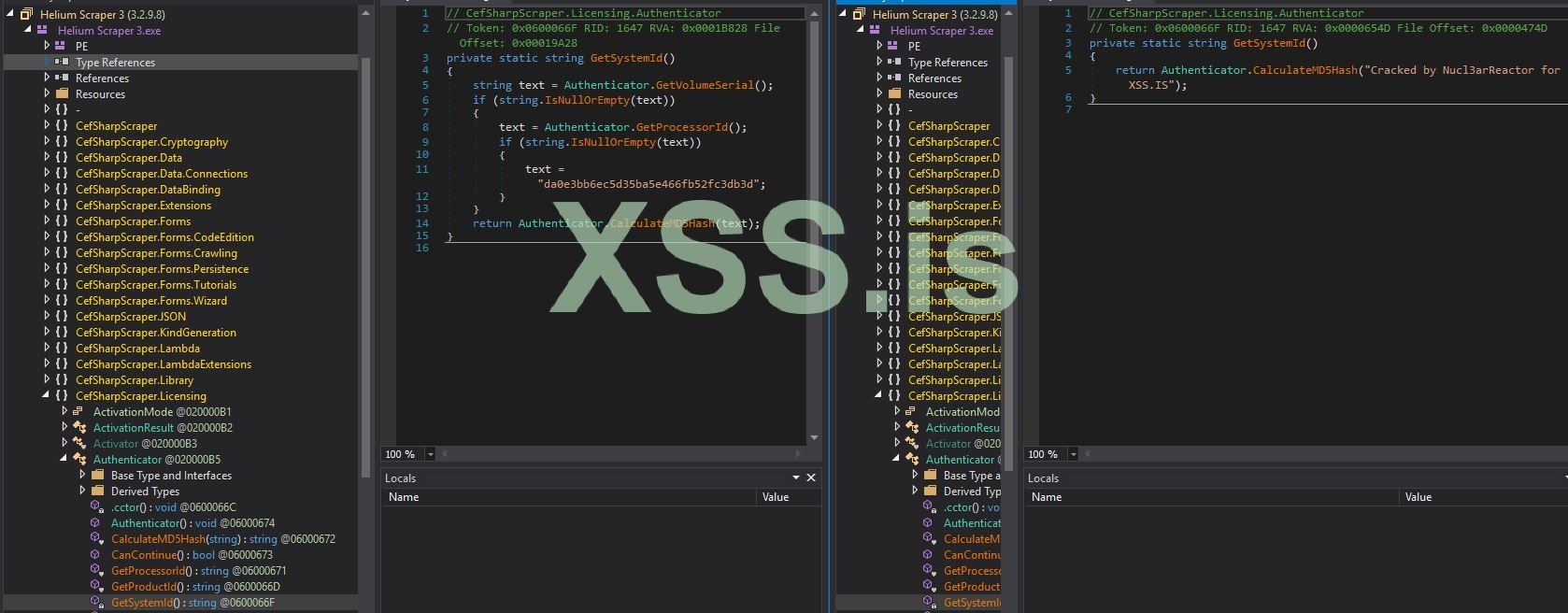Click the class icon beside Authenticator @020000B5
This screenshot has height=613, width=1568.
coord(80,459)
